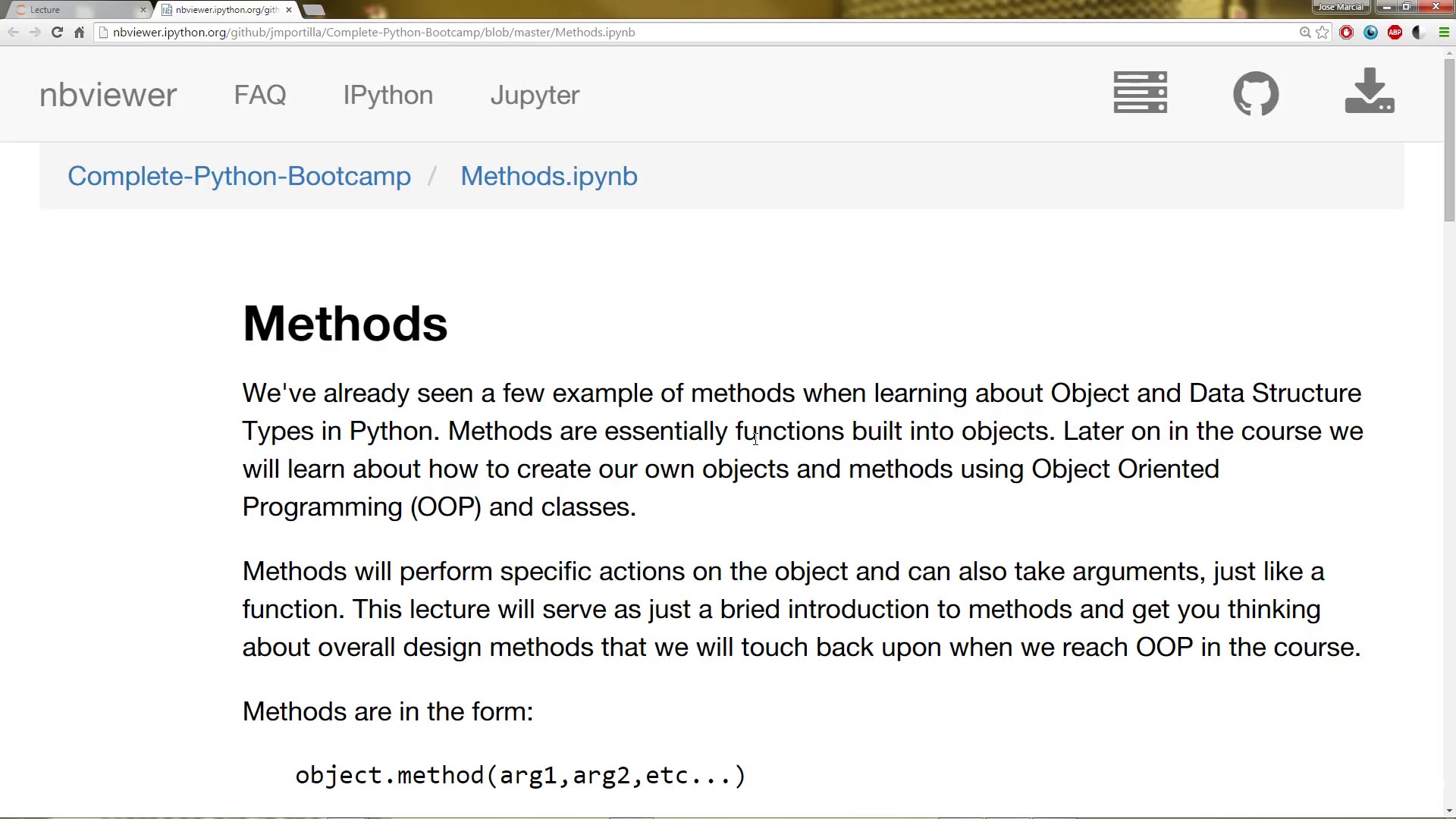Open the GitHub octocat icon link
1456x819 pixels.
click(1256, 93)
